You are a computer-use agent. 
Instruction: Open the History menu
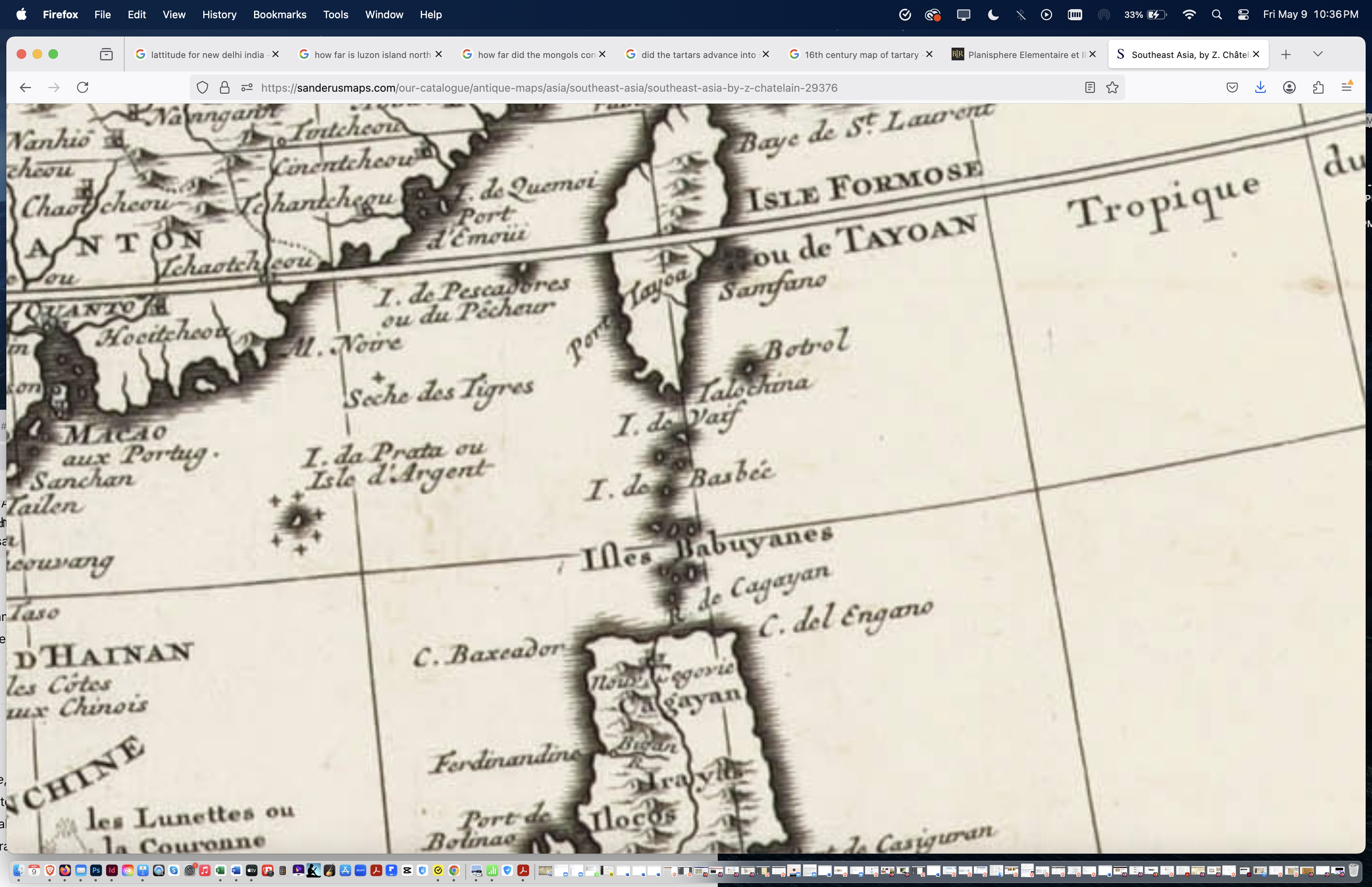(x=220, y=14)
